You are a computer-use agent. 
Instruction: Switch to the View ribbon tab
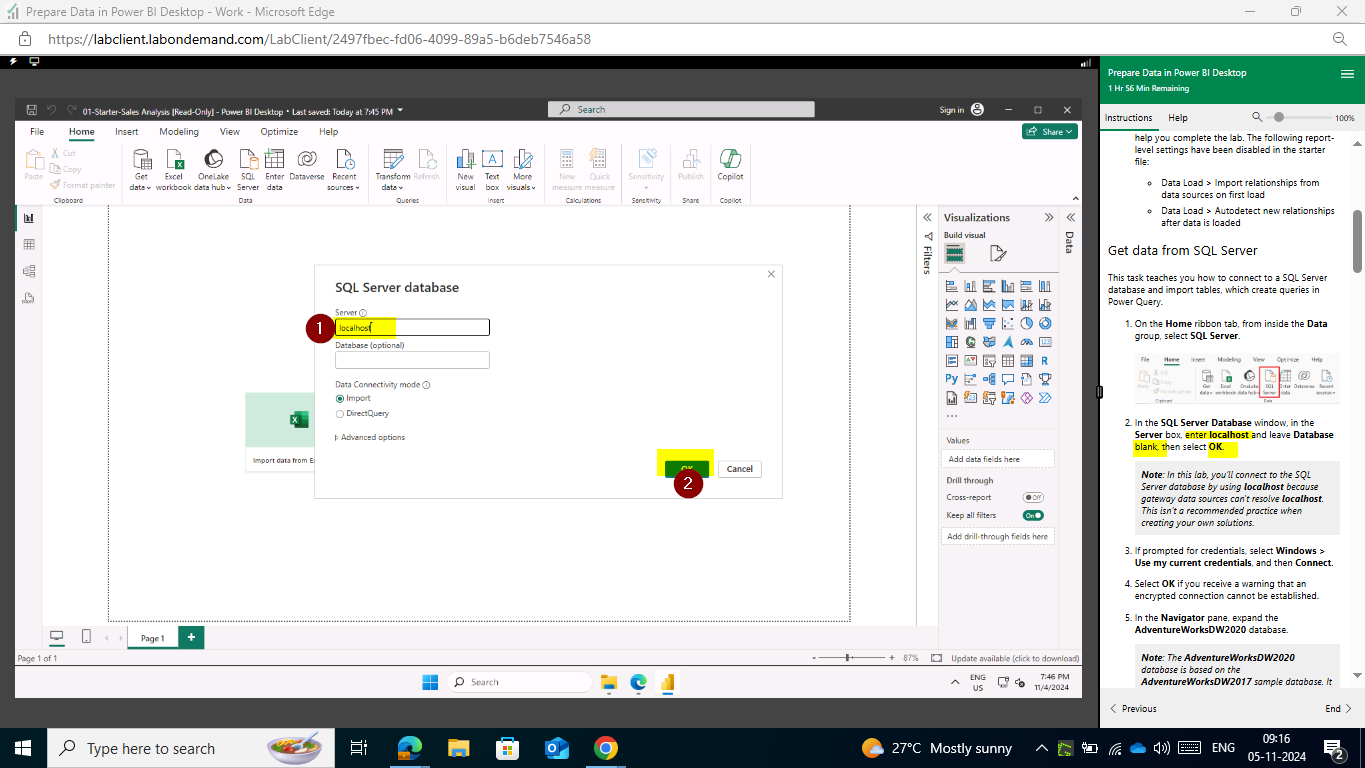[x=230, y=131]
